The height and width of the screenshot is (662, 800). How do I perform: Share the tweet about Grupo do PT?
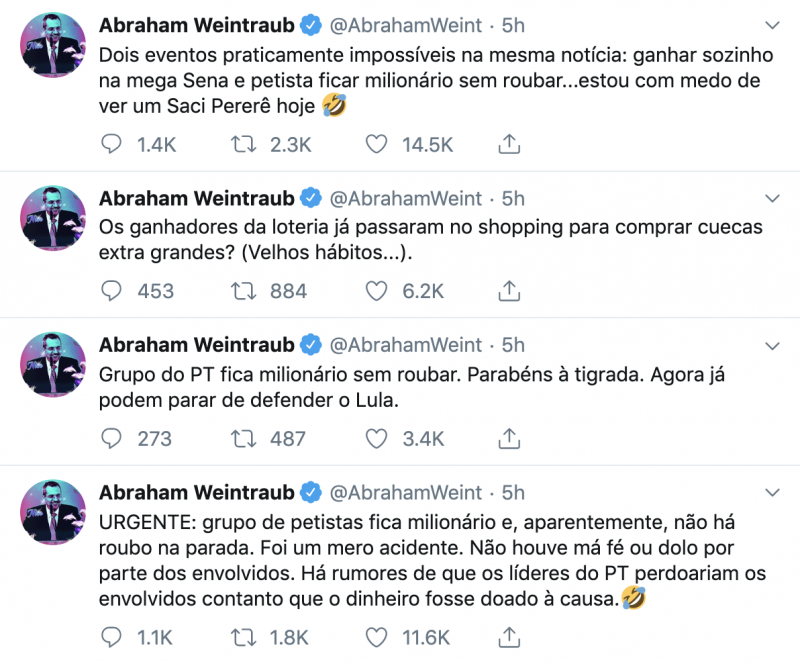coord(509,438)
